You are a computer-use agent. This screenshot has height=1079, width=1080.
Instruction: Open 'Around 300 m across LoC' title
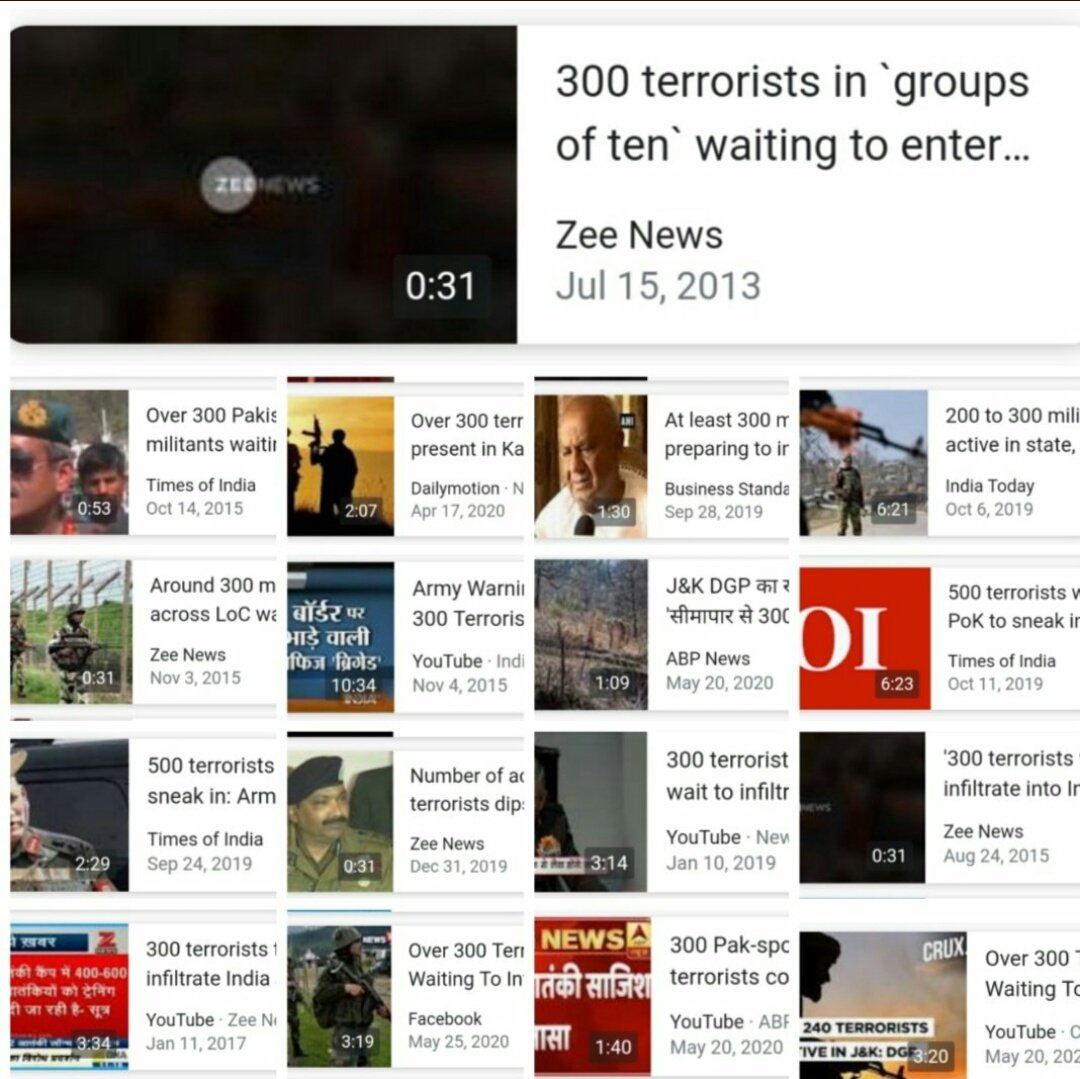point(212,600)
